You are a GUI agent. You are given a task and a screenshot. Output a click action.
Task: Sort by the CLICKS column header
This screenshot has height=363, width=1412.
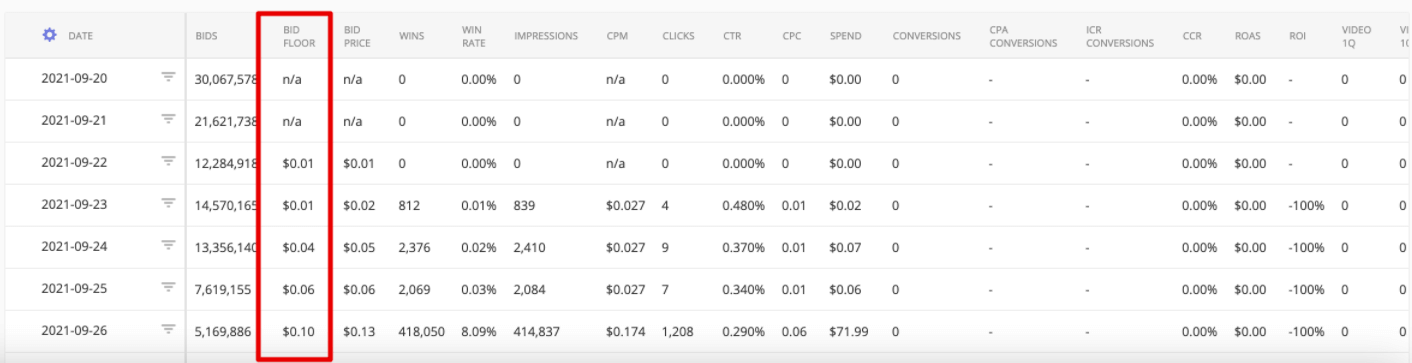click(679, 36)
